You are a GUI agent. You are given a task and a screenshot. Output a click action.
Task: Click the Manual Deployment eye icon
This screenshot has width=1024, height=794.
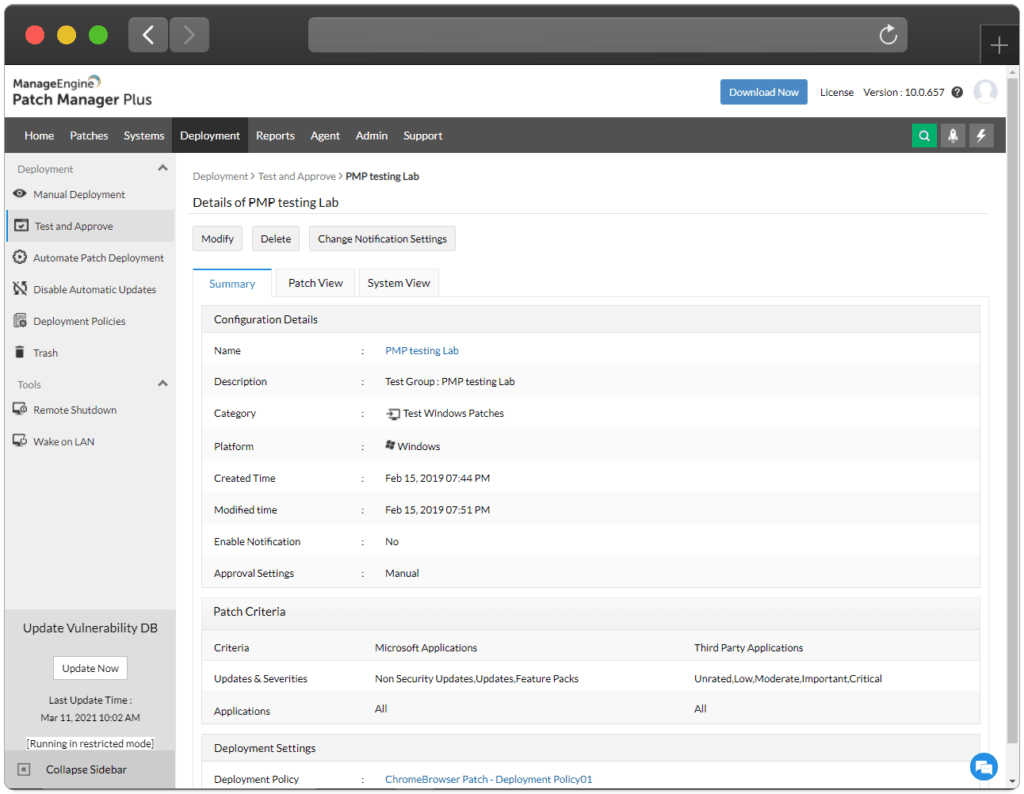pyautogui.click(x=20, y=194)
